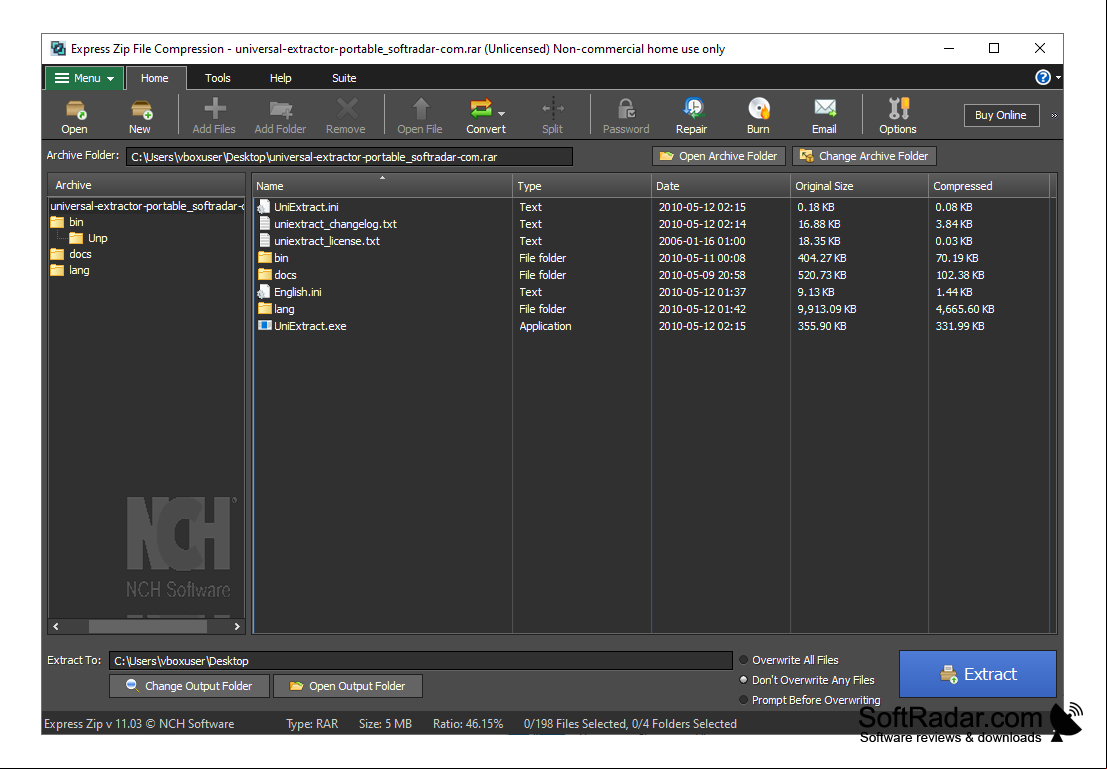This screenshot has width=1107, height=769.
Task: Click the 9,913.09 KB original size cell
Action: coord(827,309)
